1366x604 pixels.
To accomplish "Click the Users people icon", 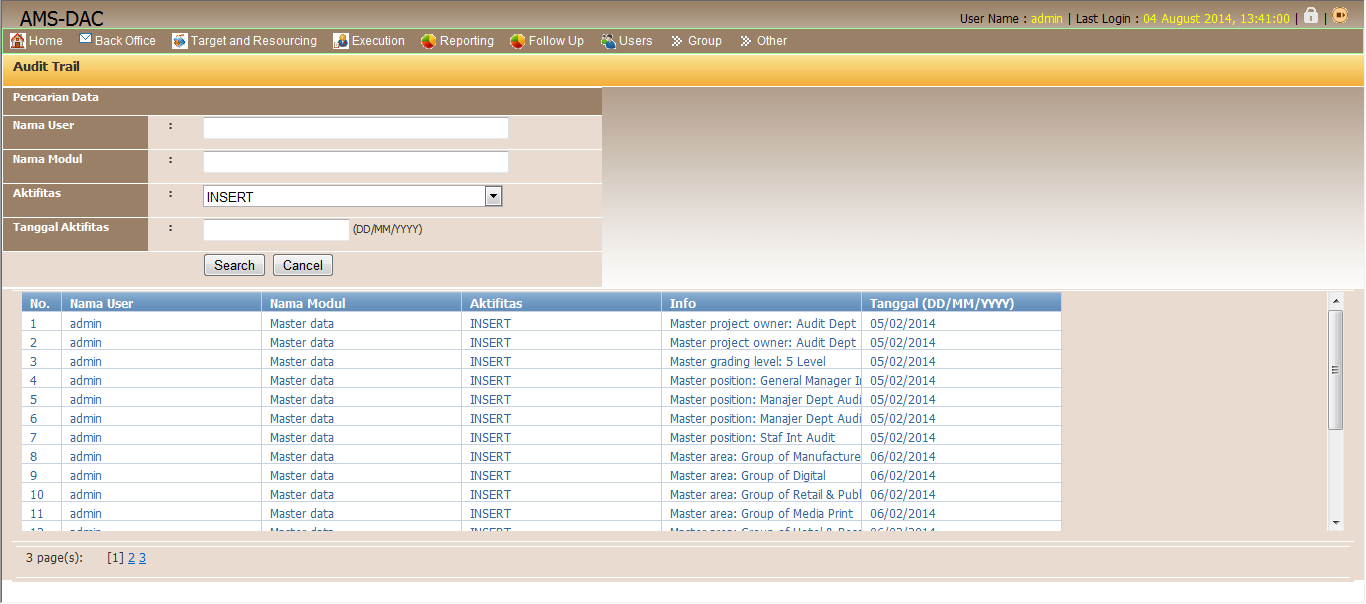I will tap(608, 41).
